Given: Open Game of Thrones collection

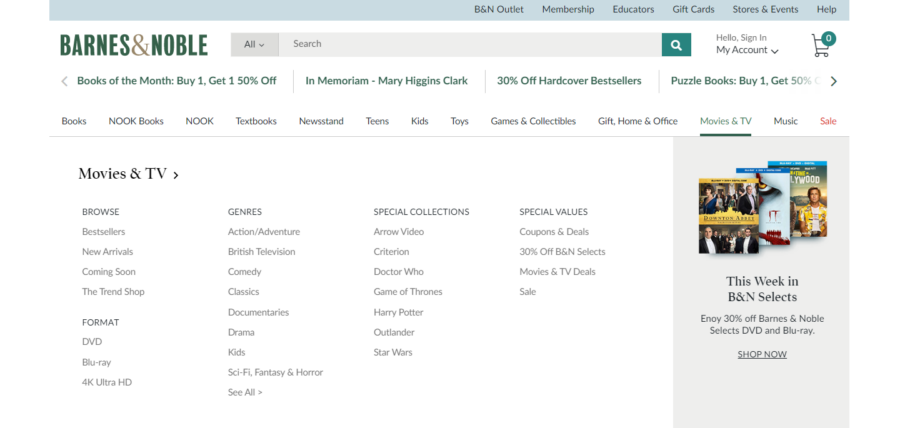Looking at the screenshot, I should (408, 291).
